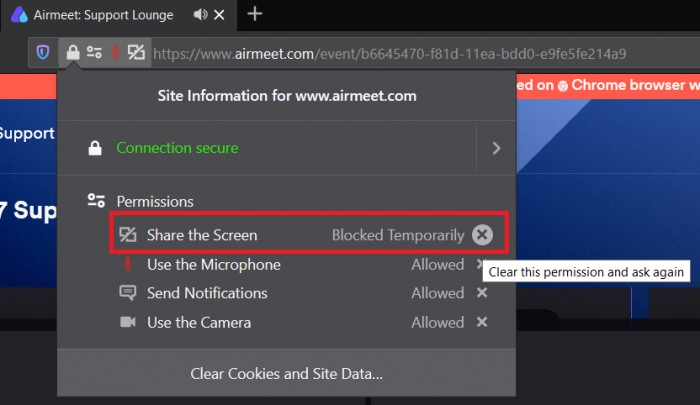Mute tab using the speaker icon

point(200,15)
